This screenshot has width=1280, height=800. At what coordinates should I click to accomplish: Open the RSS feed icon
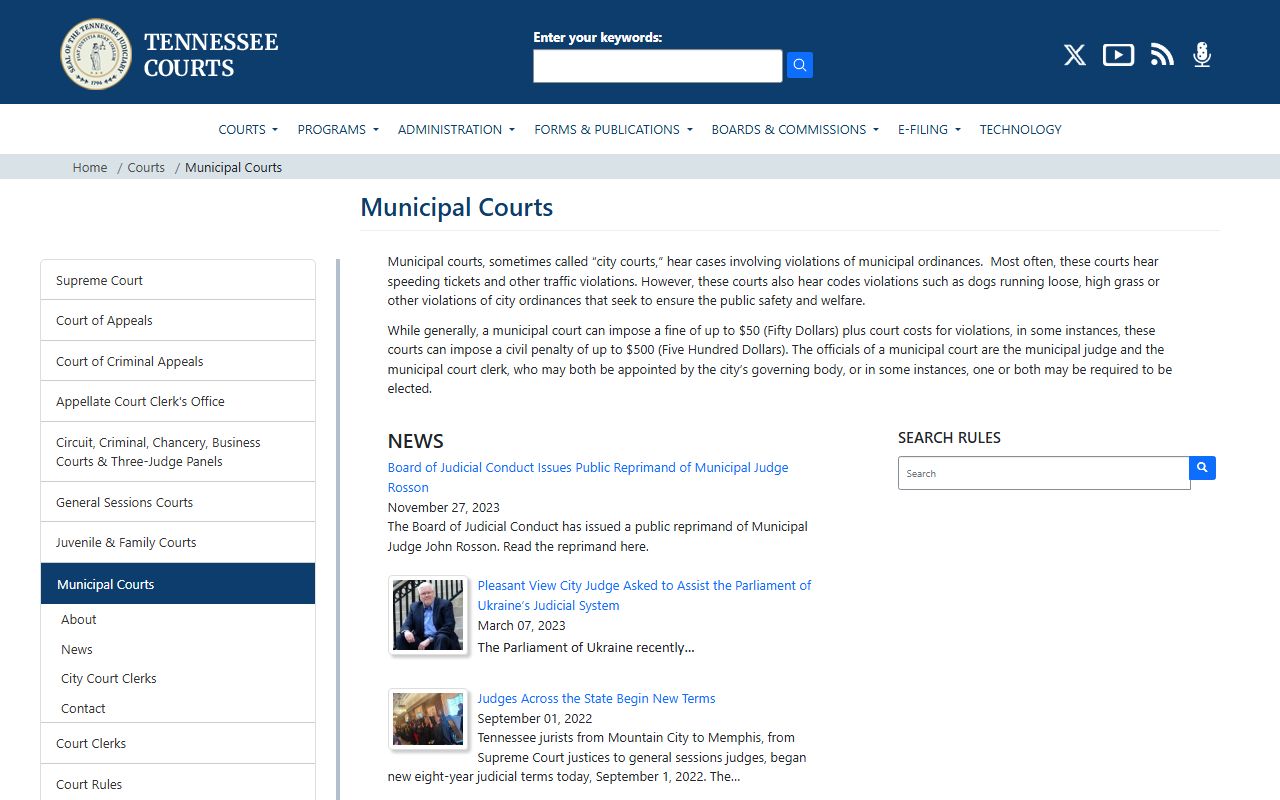pyautogui.click(x=1162, y=55)
